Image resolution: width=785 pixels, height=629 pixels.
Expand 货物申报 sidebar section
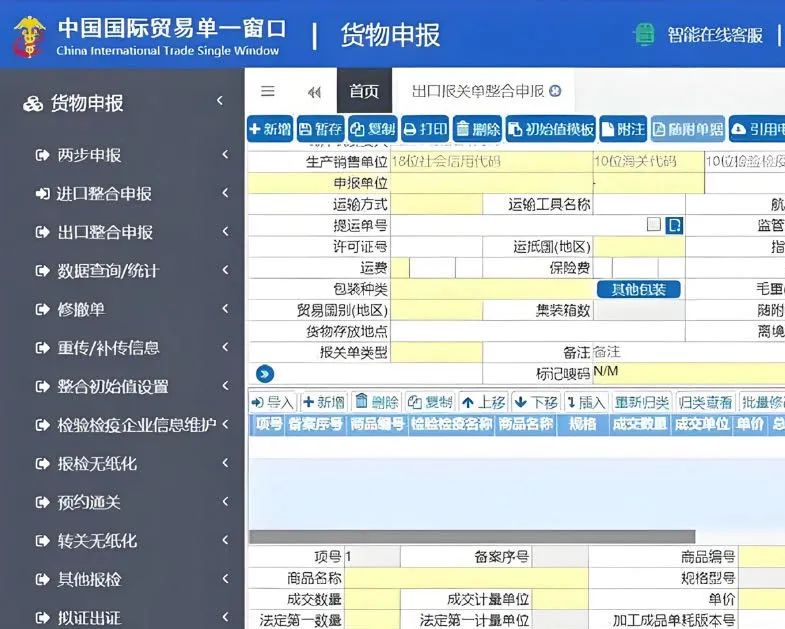[123, 103]
